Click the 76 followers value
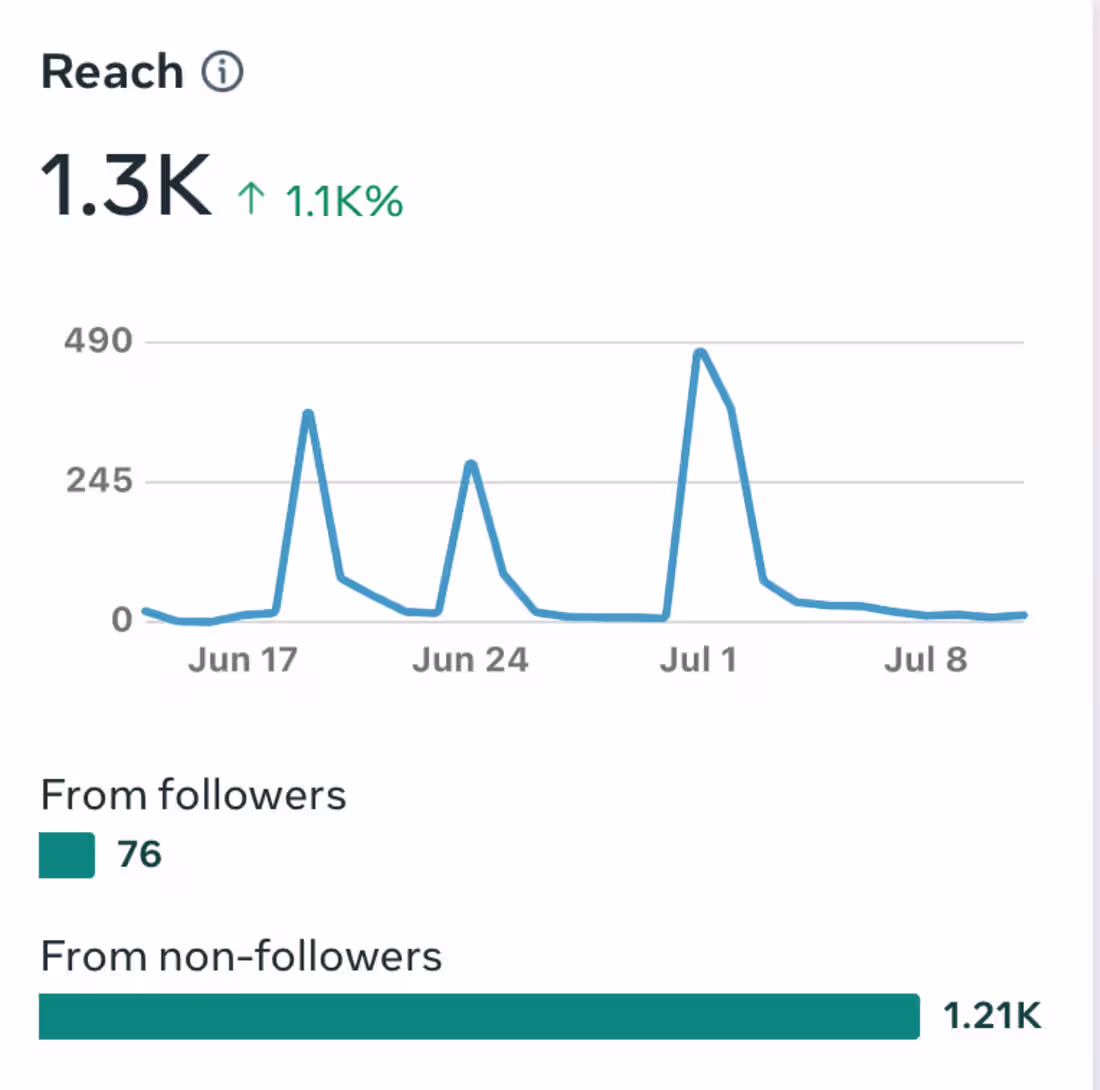This screenshot has width=1100, height=1090. coord(140,855)
